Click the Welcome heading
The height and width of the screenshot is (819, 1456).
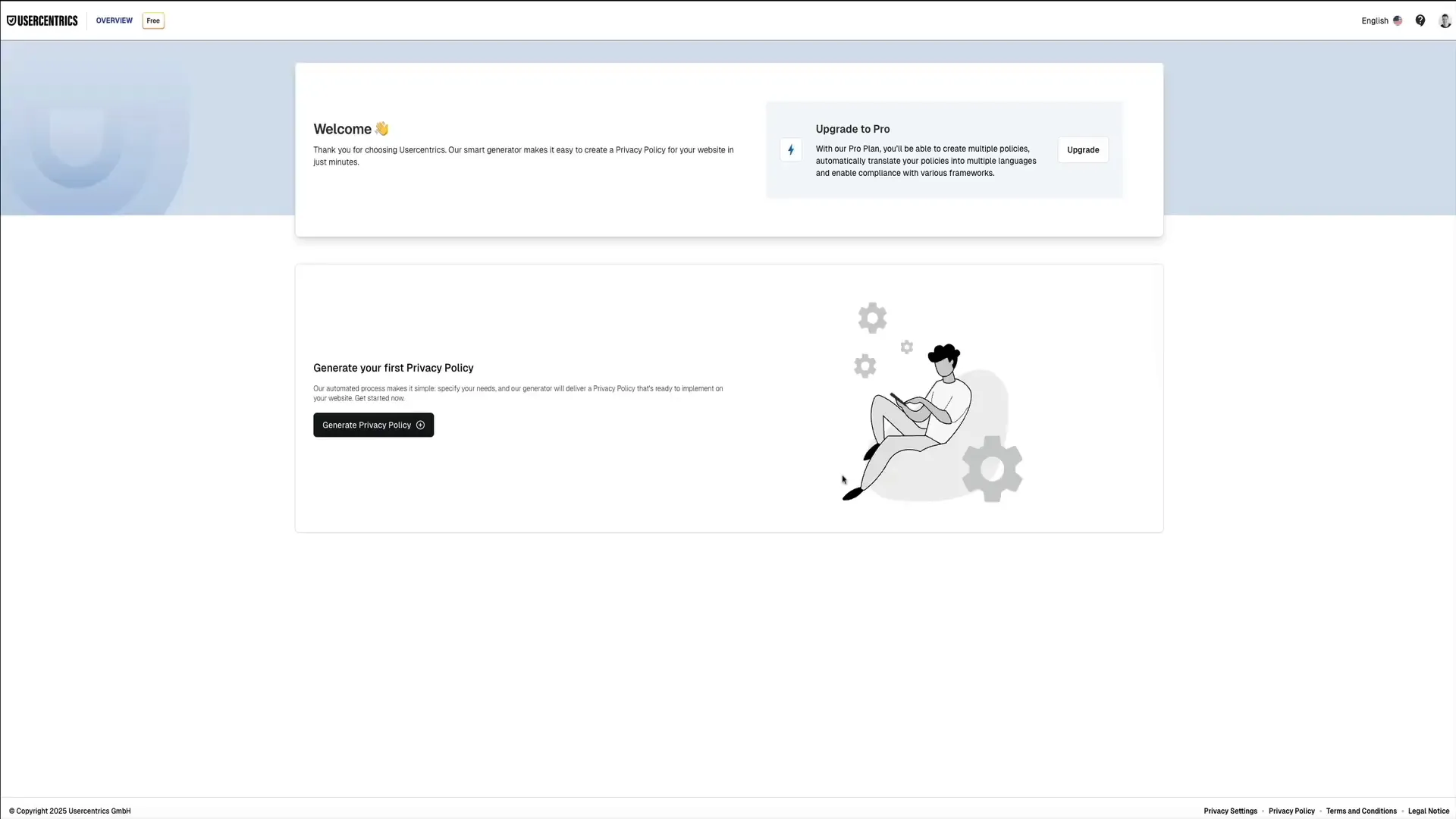[351, 129]
